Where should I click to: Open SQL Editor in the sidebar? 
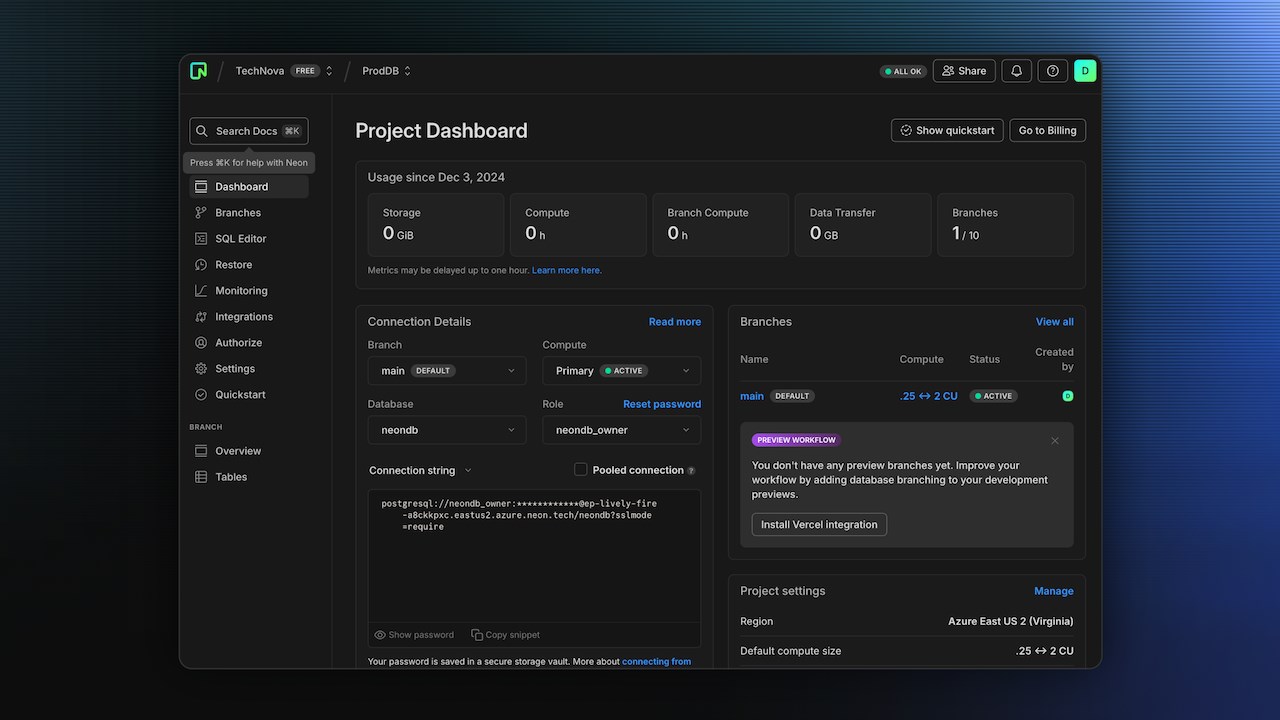tap(240, 239)
